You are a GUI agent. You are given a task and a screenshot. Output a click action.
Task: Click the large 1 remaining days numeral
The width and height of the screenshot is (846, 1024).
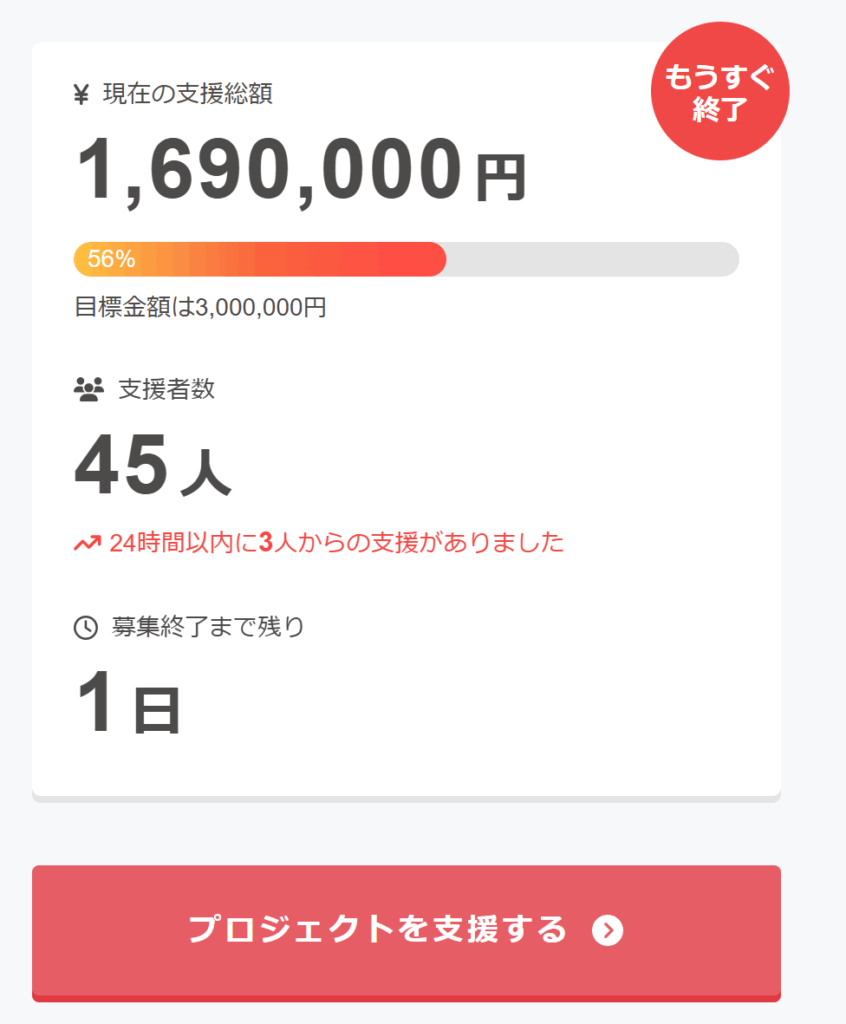click(98, 703)
